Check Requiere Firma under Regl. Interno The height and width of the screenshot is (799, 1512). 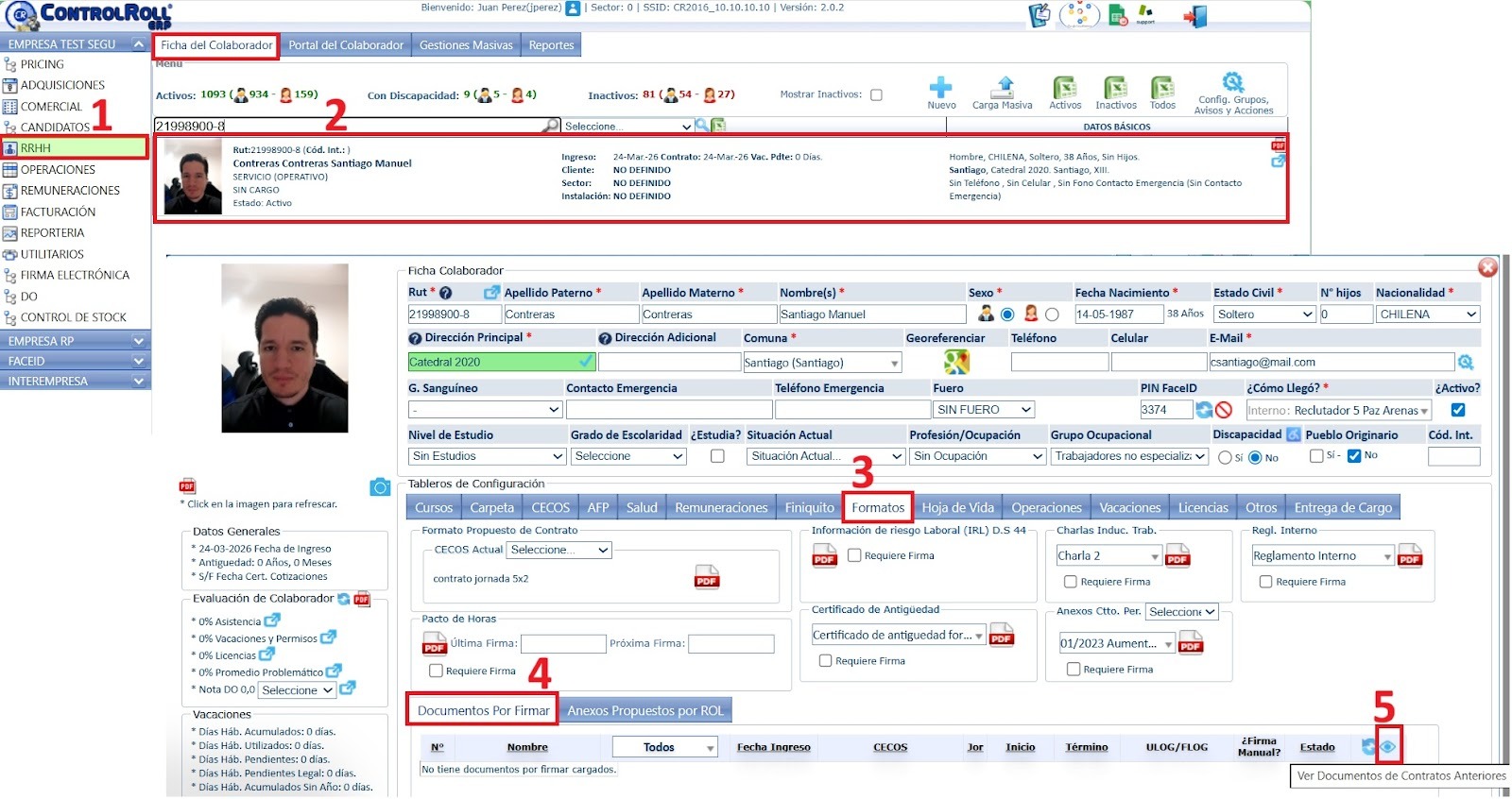coord(1265,582)
